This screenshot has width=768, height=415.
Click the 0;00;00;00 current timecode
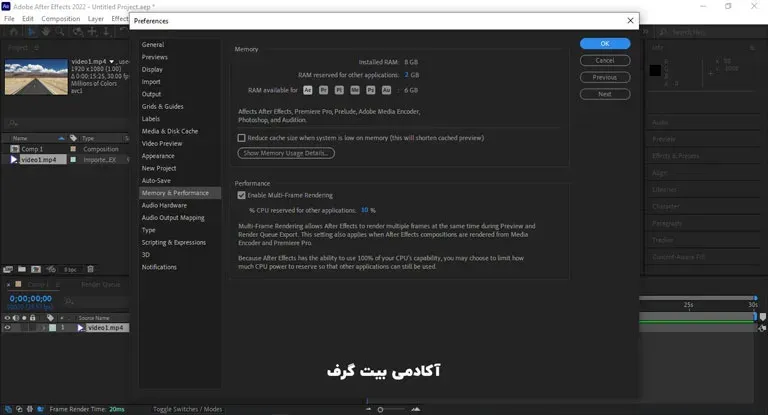pyautogui.click(x=30, y=298)
